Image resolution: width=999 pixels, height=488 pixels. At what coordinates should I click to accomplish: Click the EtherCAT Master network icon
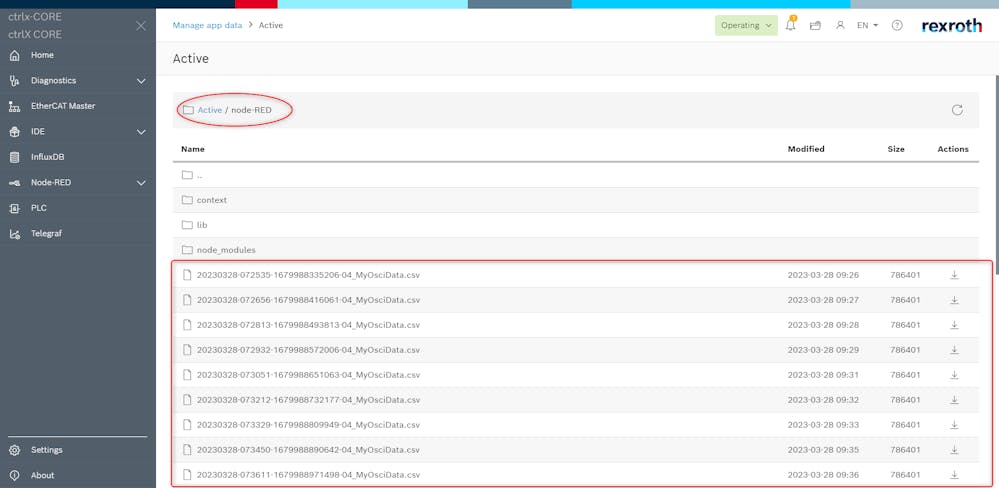pyautogui.click(x=15, y=106)
